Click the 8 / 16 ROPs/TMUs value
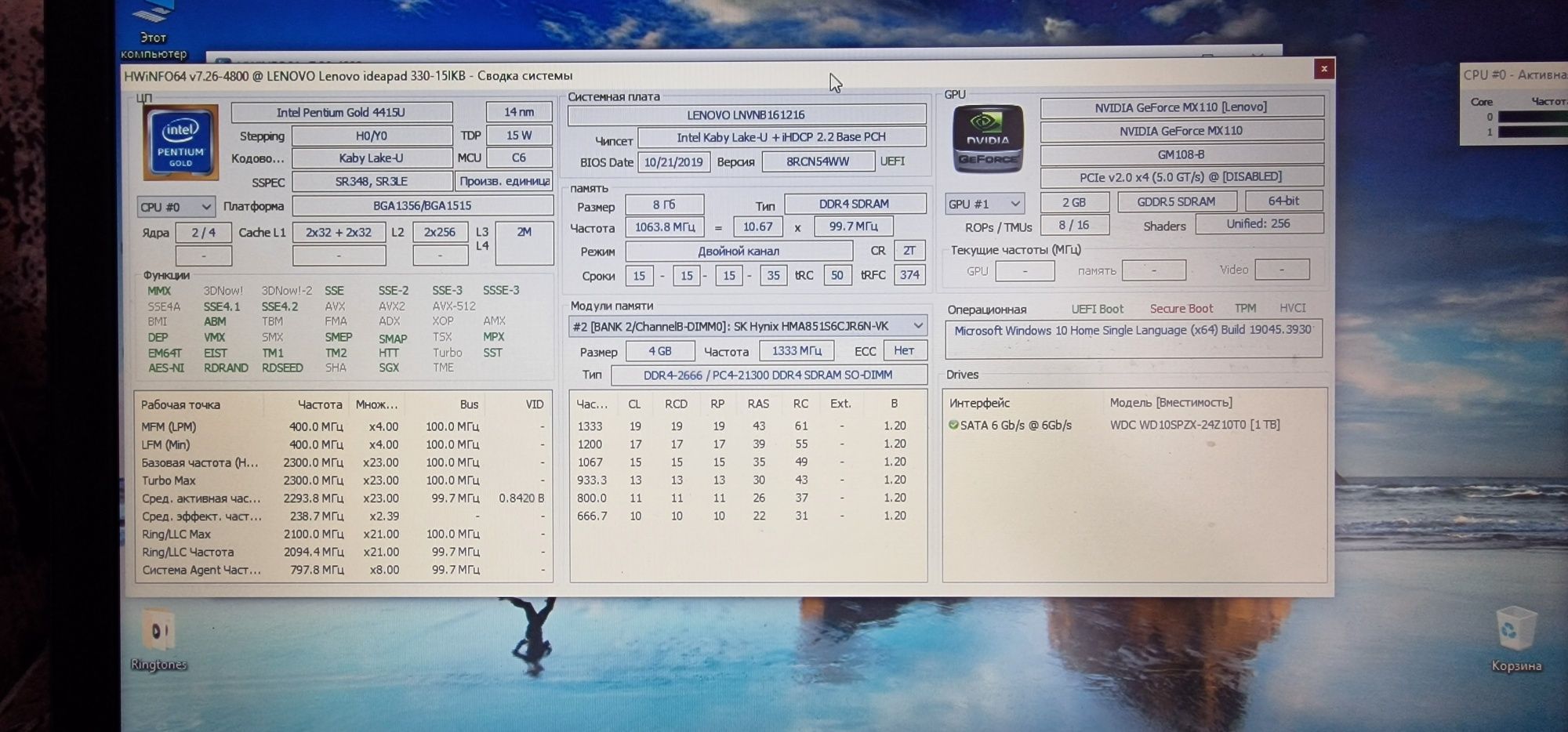The image size is (1568, 732). click(1074, 225)
